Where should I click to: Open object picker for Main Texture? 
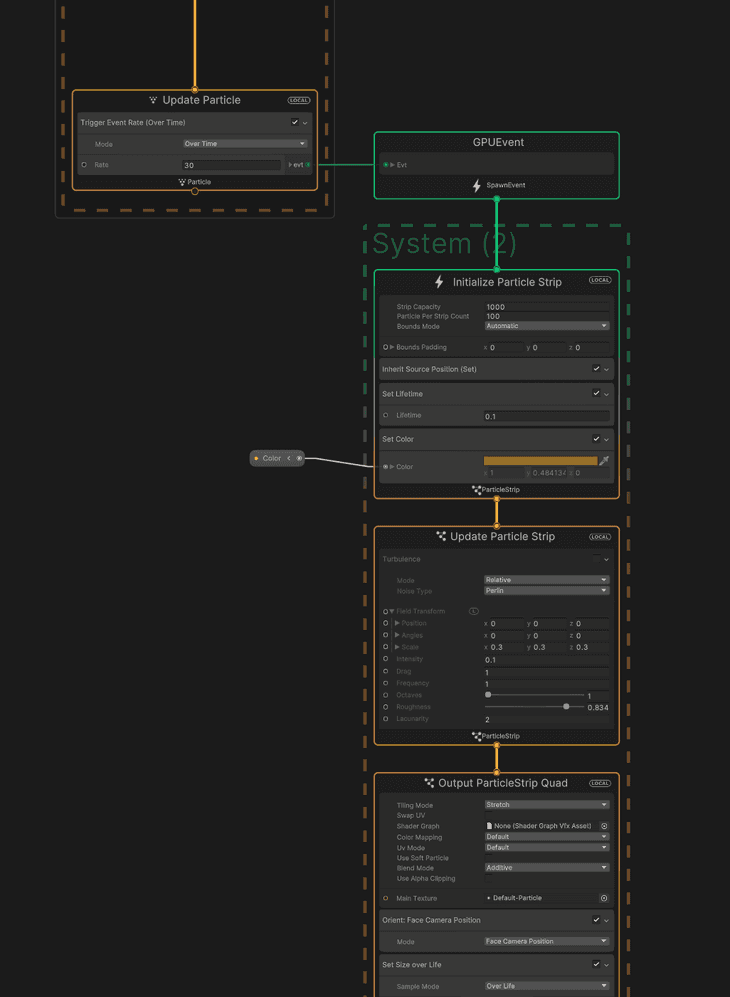click(604, 898)
